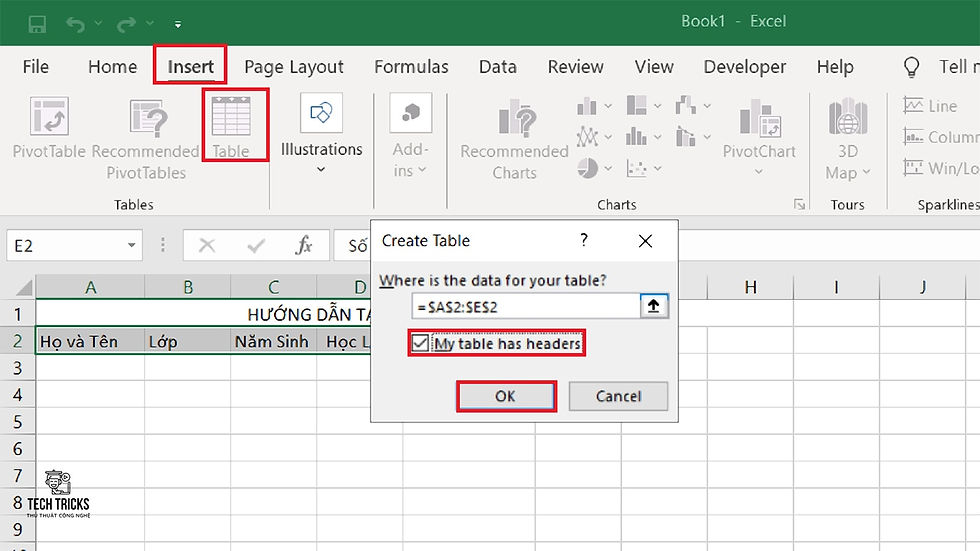Switch to the Insert tab
The image size is (980, 551).
(x=191, y=67)
